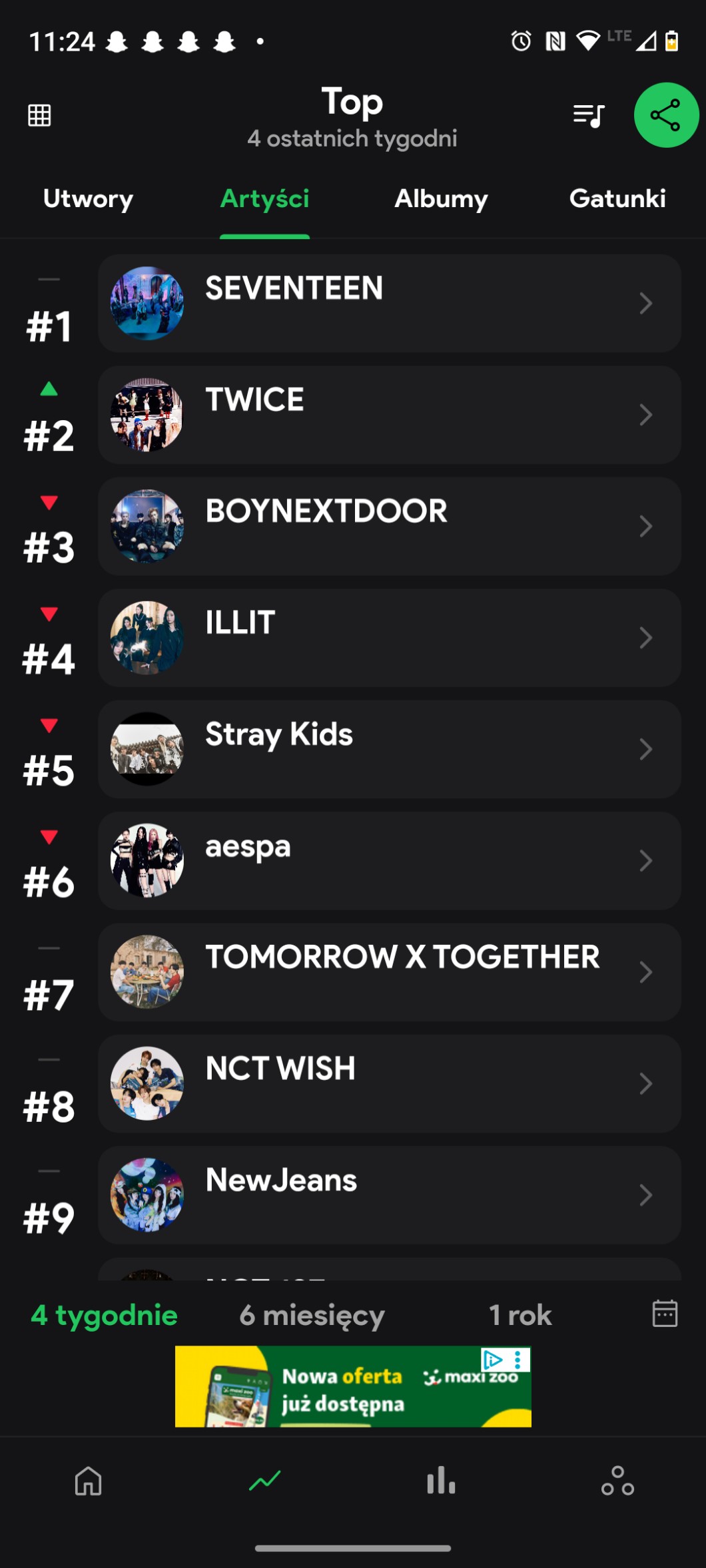The height and width of the screenshot is (1568, 706).
Task: Expand SEVENTEEN row chevron
Action: tap(645, 304)
